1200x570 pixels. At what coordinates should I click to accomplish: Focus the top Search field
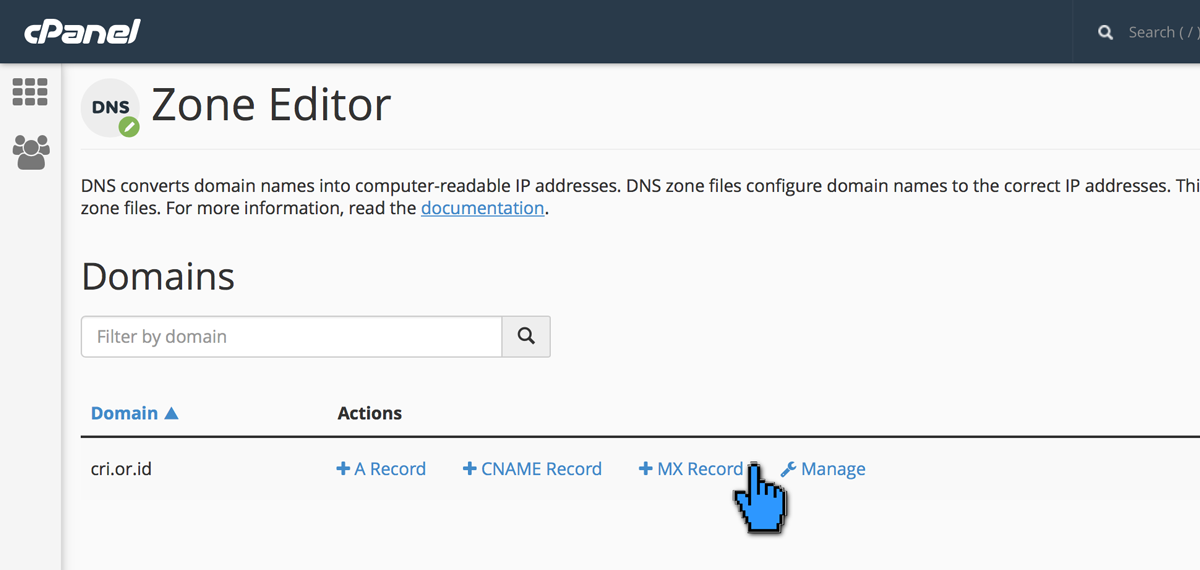pos(1163,32)
